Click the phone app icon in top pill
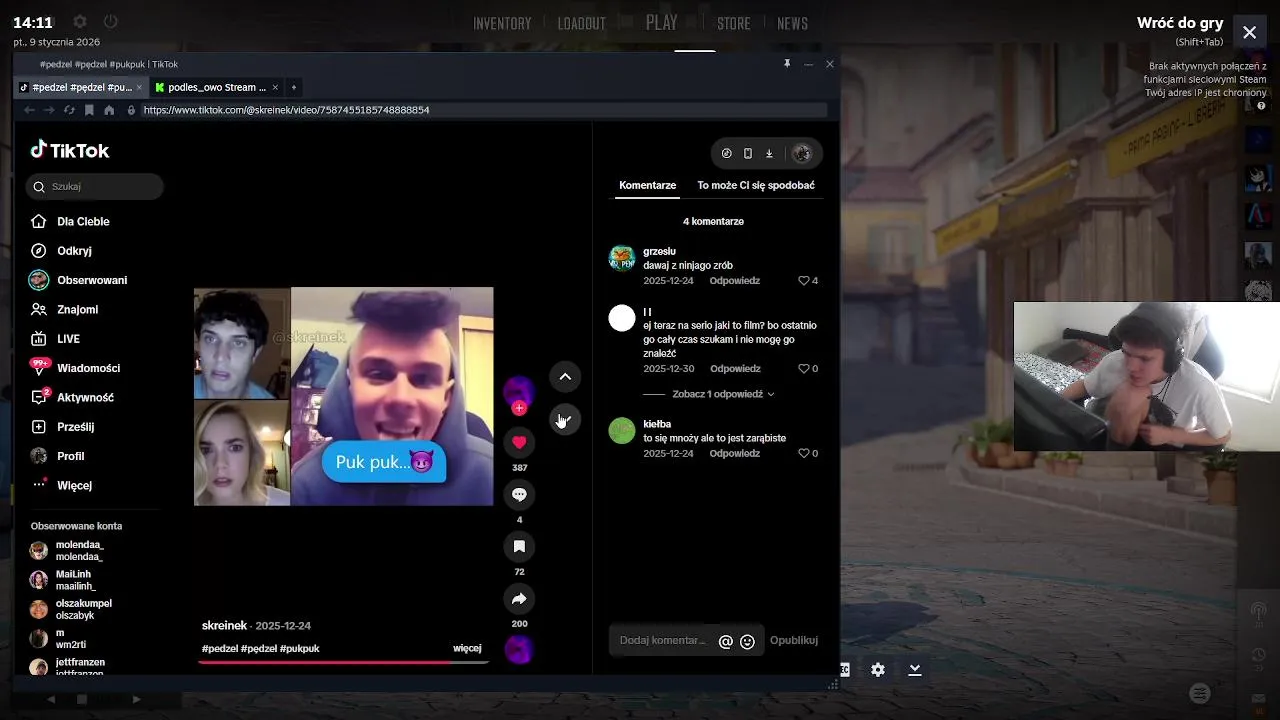The height and width of the screenshot is (720, 1280). coord(748,153)
